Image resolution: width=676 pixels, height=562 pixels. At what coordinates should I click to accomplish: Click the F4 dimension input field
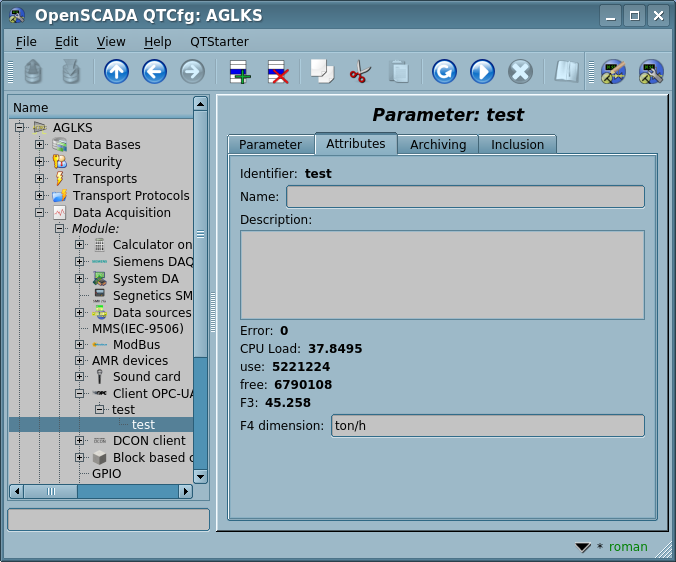pos(487,426)
